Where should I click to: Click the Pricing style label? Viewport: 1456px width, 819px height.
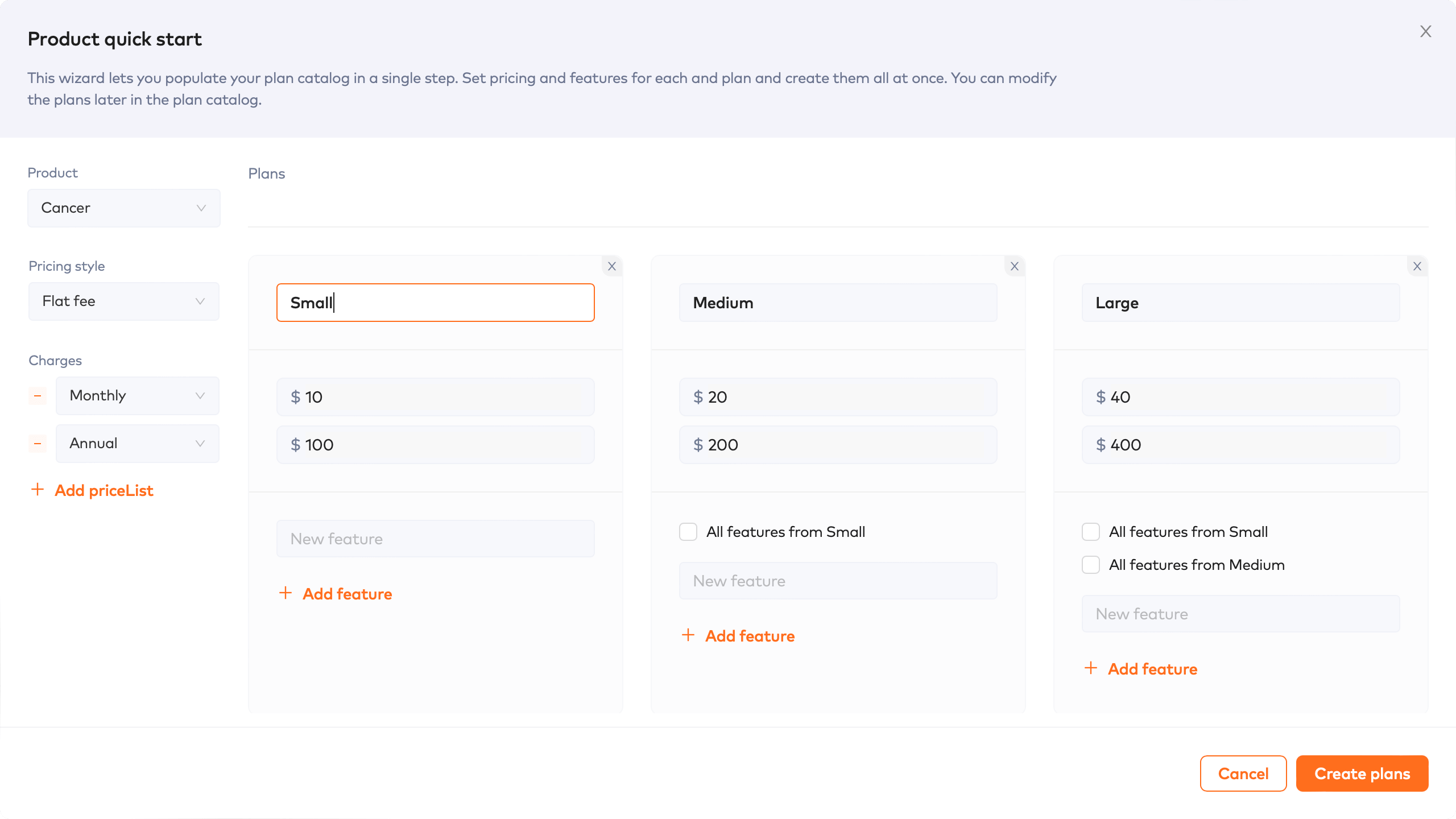(x=67, y=266)
